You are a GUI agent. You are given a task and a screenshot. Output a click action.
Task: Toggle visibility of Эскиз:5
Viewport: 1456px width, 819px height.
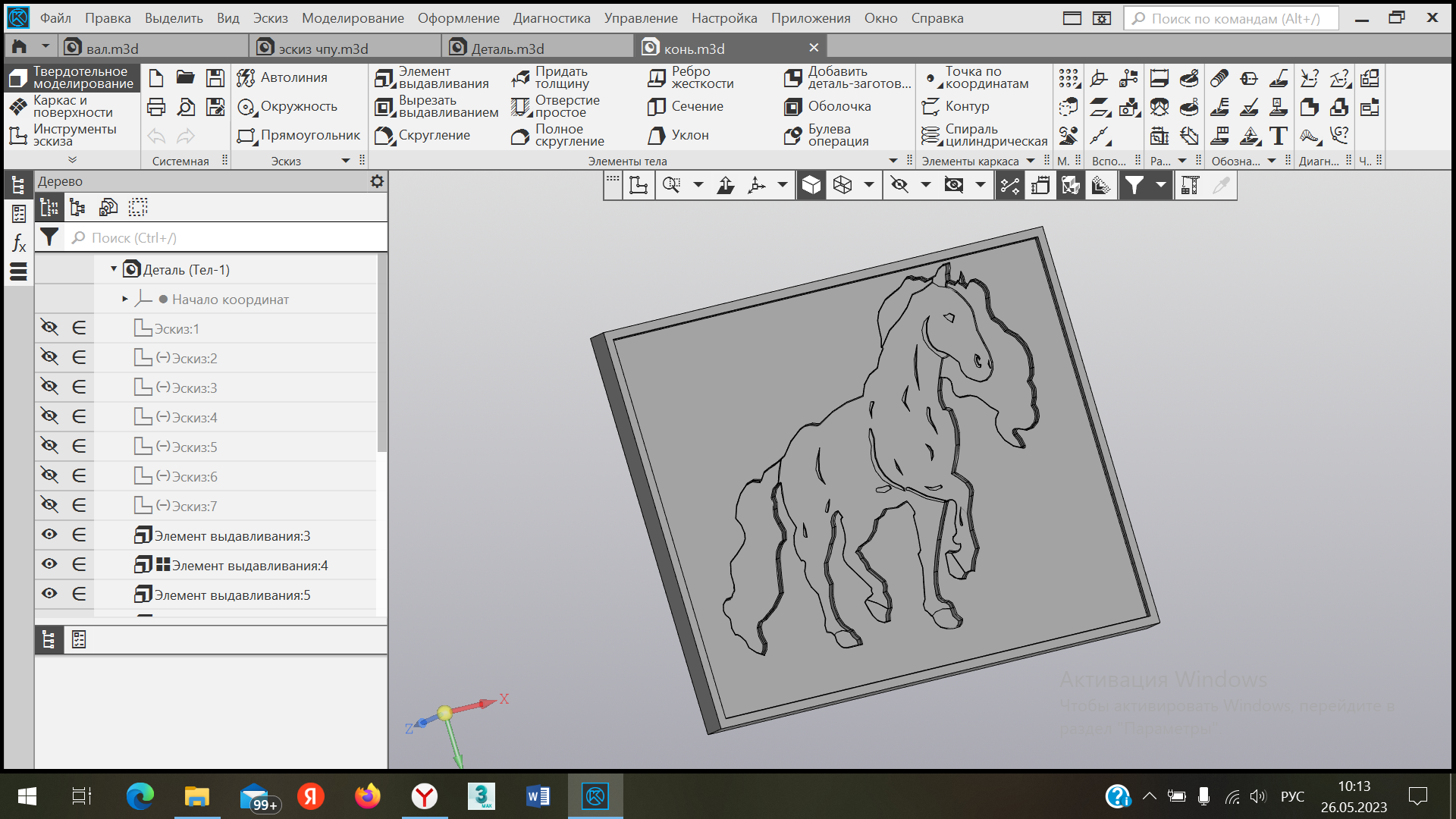point(49,447)
